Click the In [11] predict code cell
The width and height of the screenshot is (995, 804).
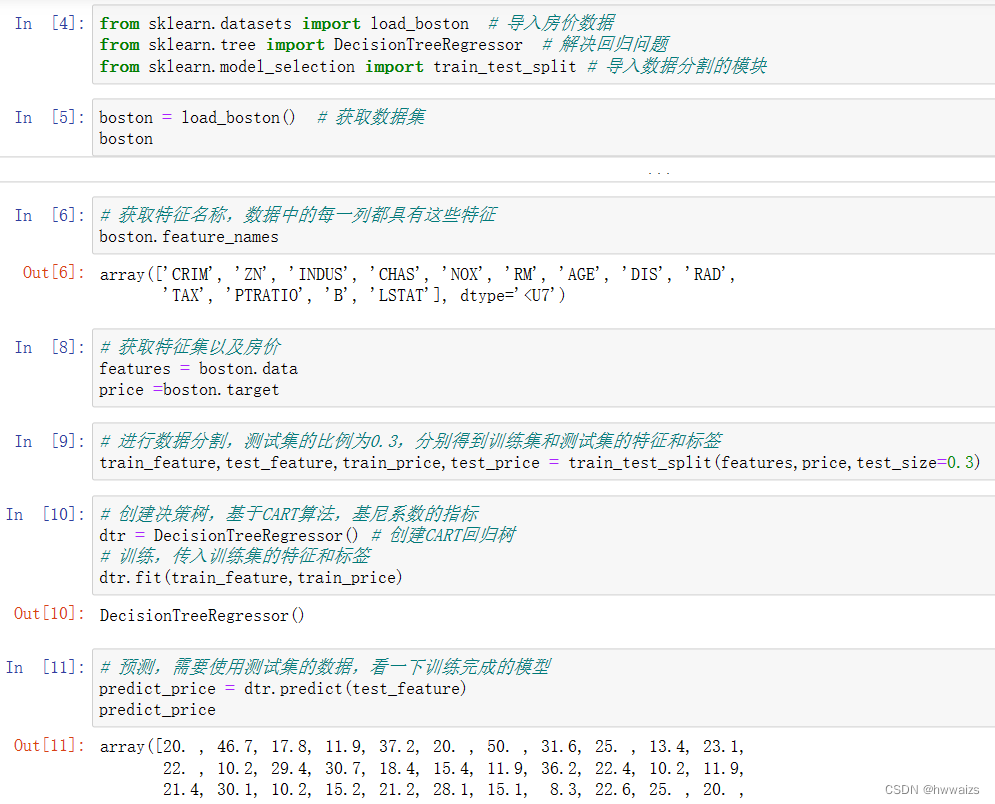543,688
